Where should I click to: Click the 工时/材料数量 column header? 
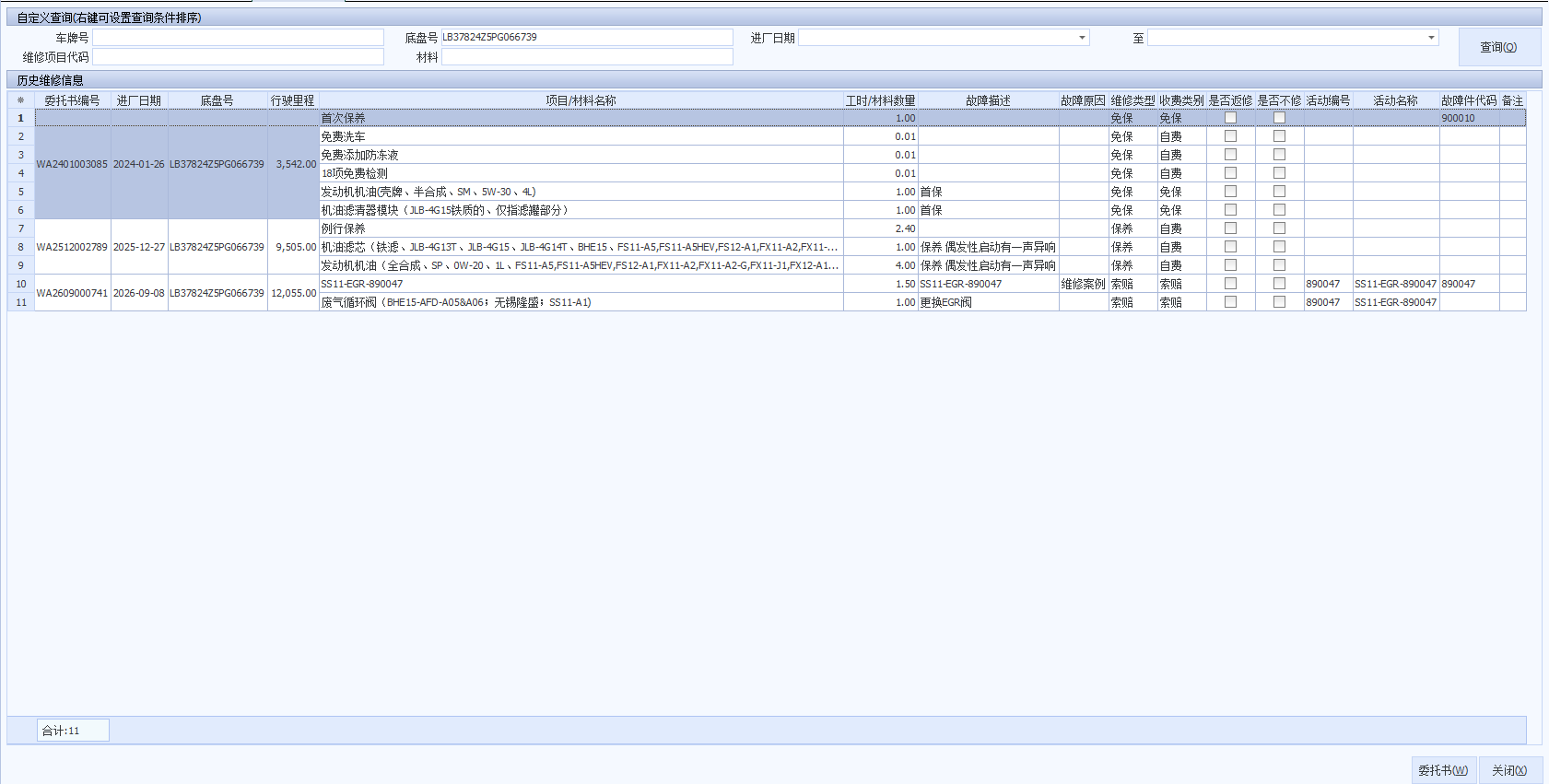tap(881, 100)
